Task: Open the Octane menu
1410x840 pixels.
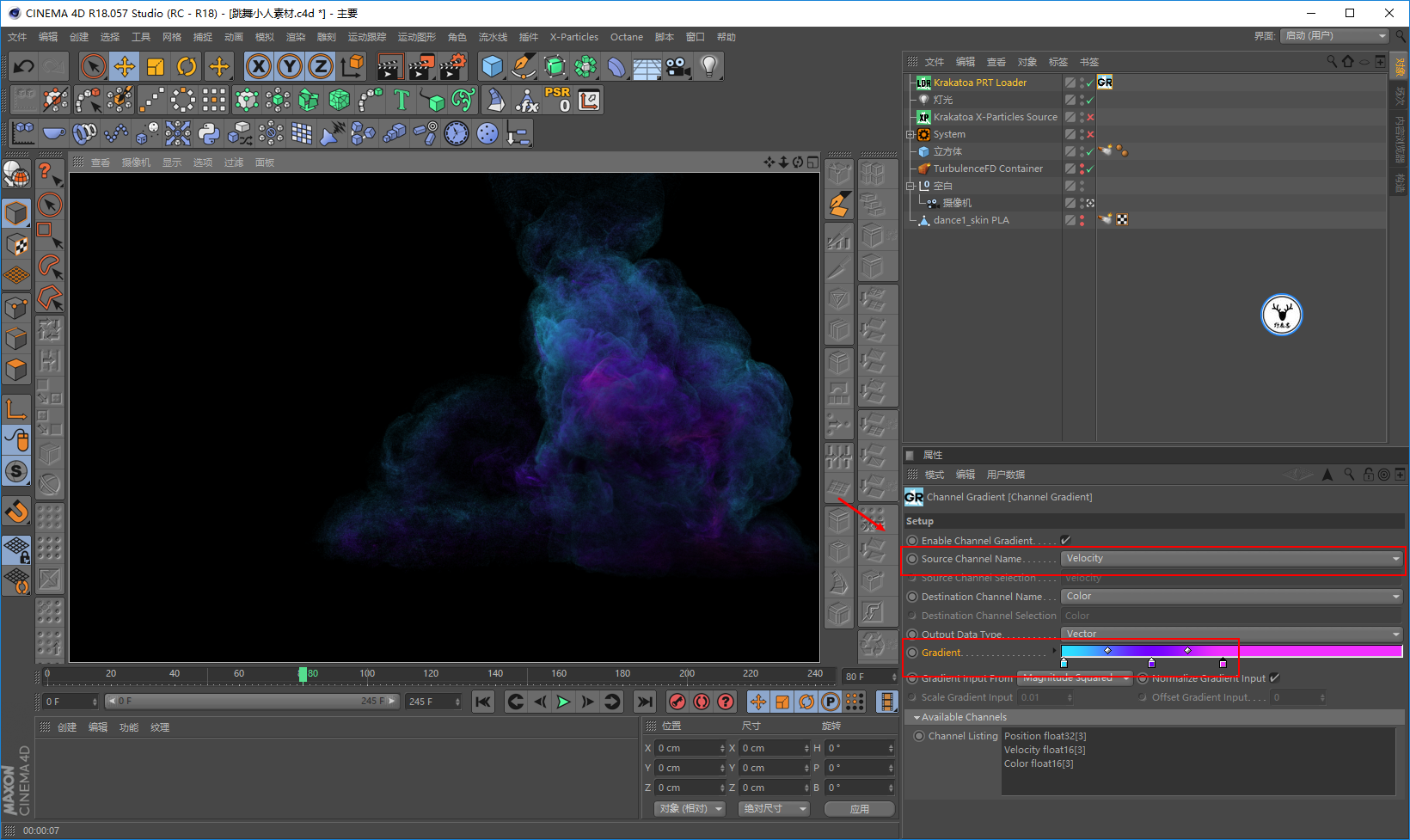Action: (627, 37)
